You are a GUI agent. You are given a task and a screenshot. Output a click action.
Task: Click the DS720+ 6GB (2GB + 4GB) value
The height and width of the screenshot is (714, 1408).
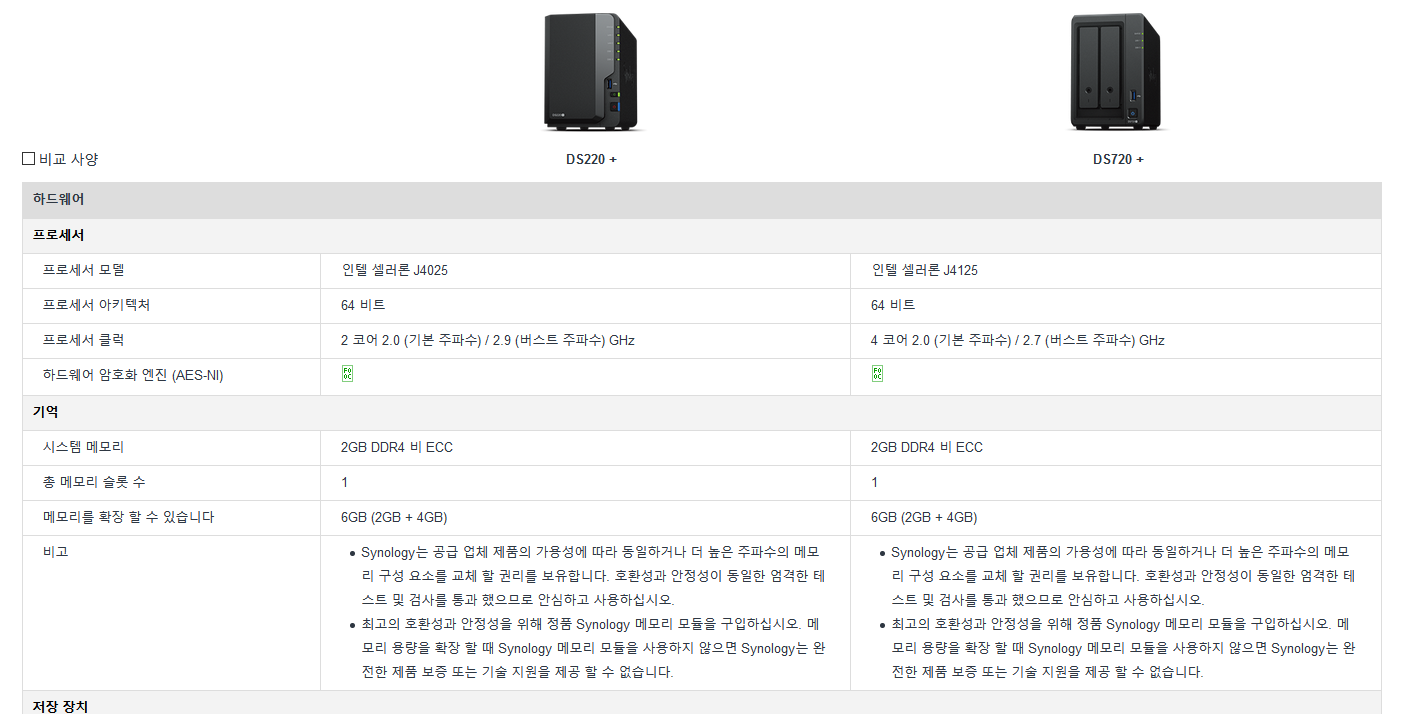924,517
